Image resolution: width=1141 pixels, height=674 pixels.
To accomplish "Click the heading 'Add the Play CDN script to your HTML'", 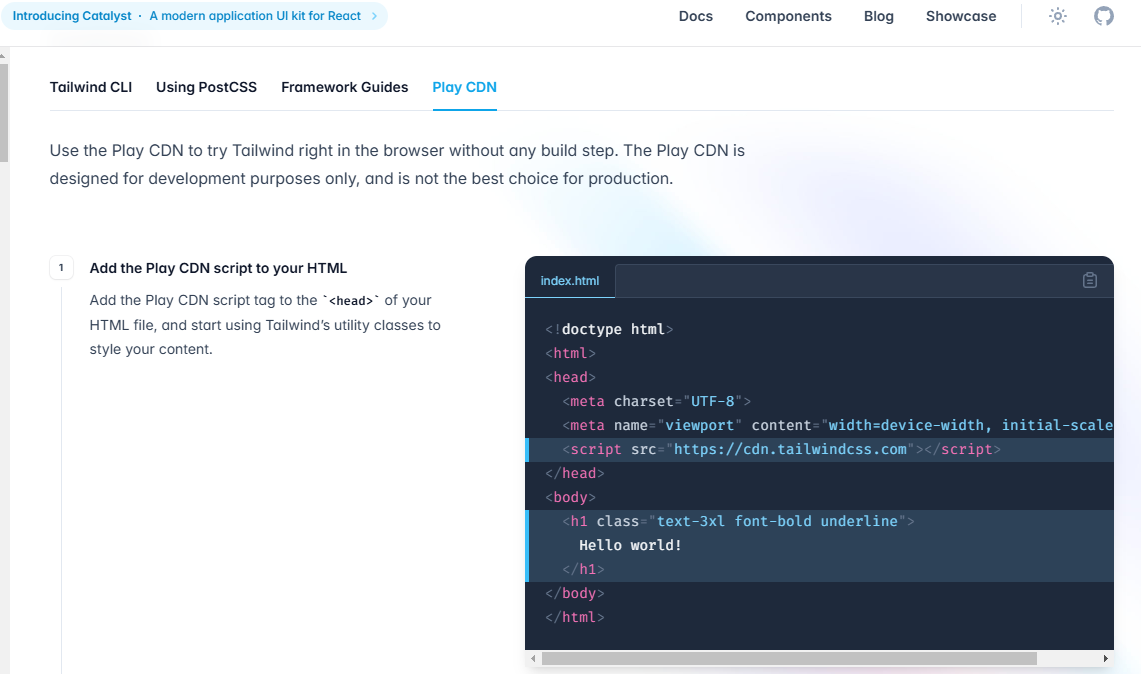I will (218, 268).
